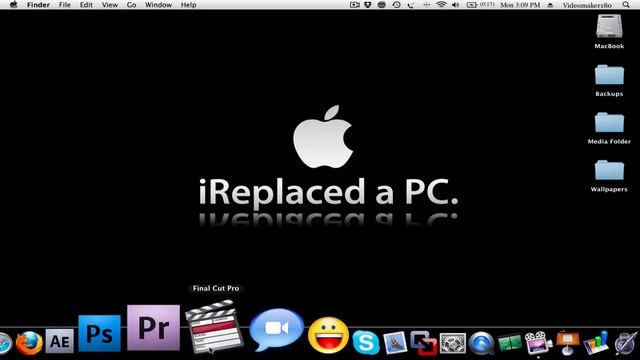Launch QuickTime Player from the Dock
640x360 pixels.
482,343
